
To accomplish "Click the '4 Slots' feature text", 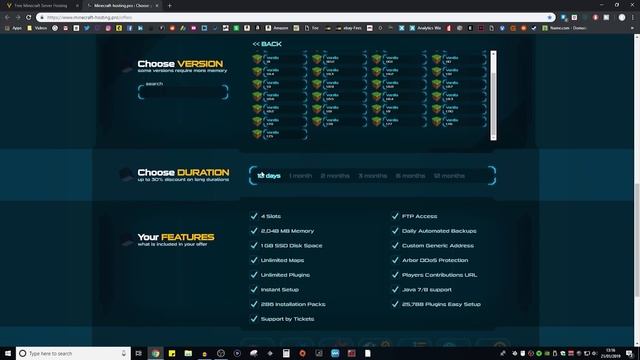I will pos(271,216).
